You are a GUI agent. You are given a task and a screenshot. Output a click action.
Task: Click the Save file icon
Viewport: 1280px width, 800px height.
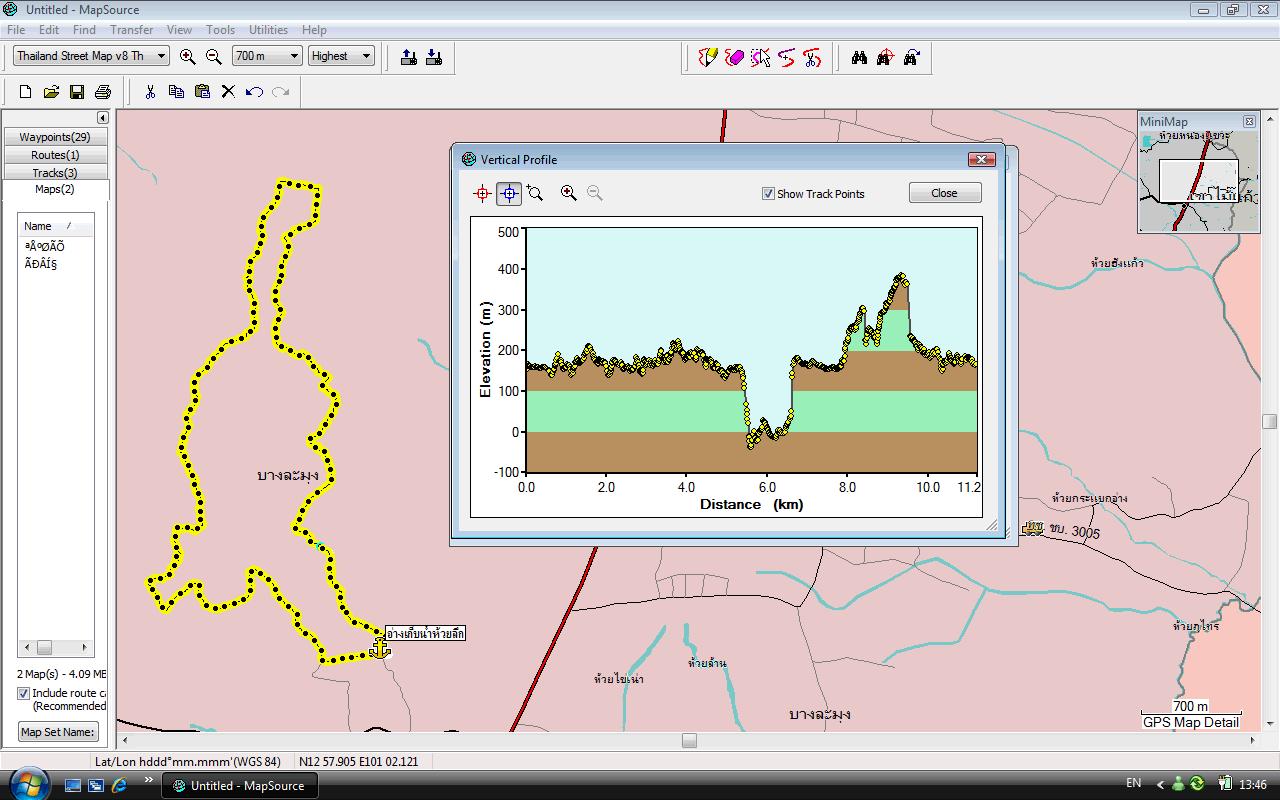pos(77,92)
